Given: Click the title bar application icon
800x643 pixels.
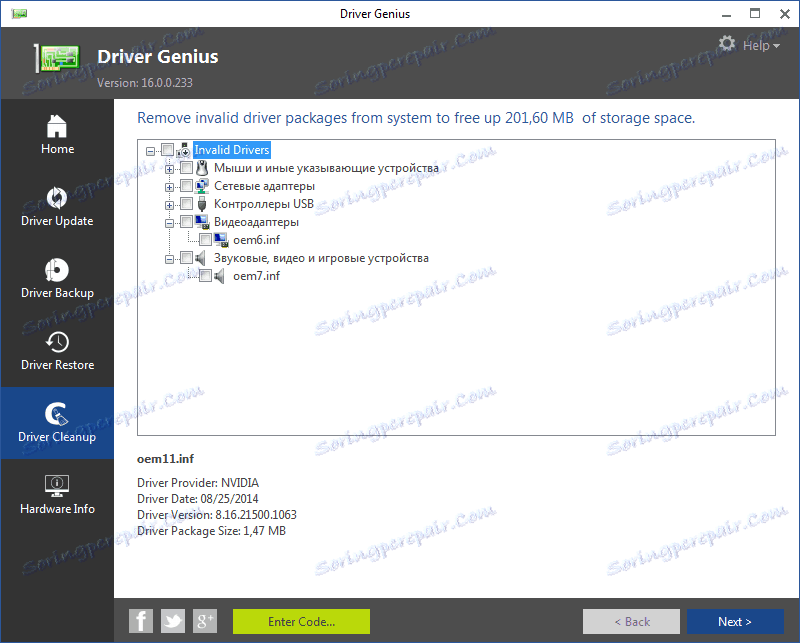Looking at the screenshot, I should (x=19, y=14).
